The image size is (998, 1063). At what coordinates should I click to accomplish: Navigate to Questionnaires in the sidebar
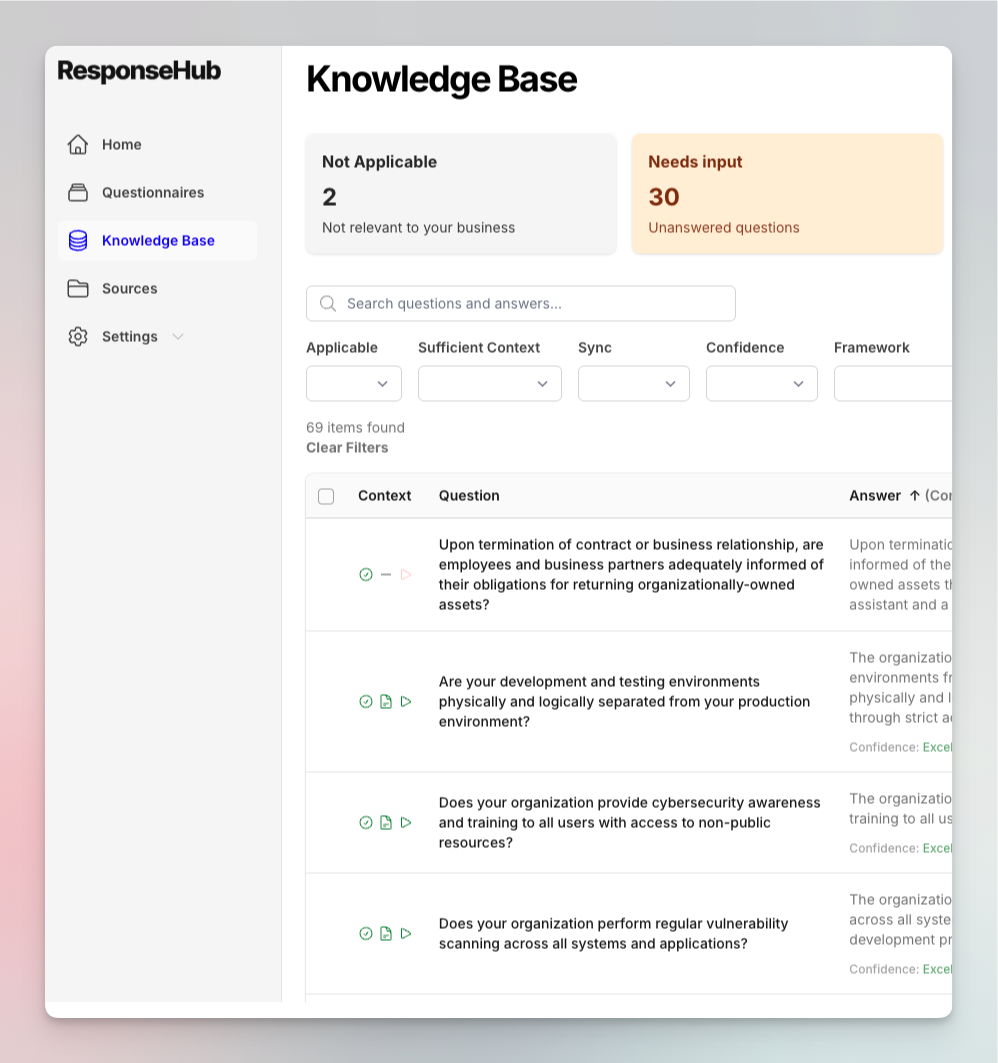click(x=153, y=192)
